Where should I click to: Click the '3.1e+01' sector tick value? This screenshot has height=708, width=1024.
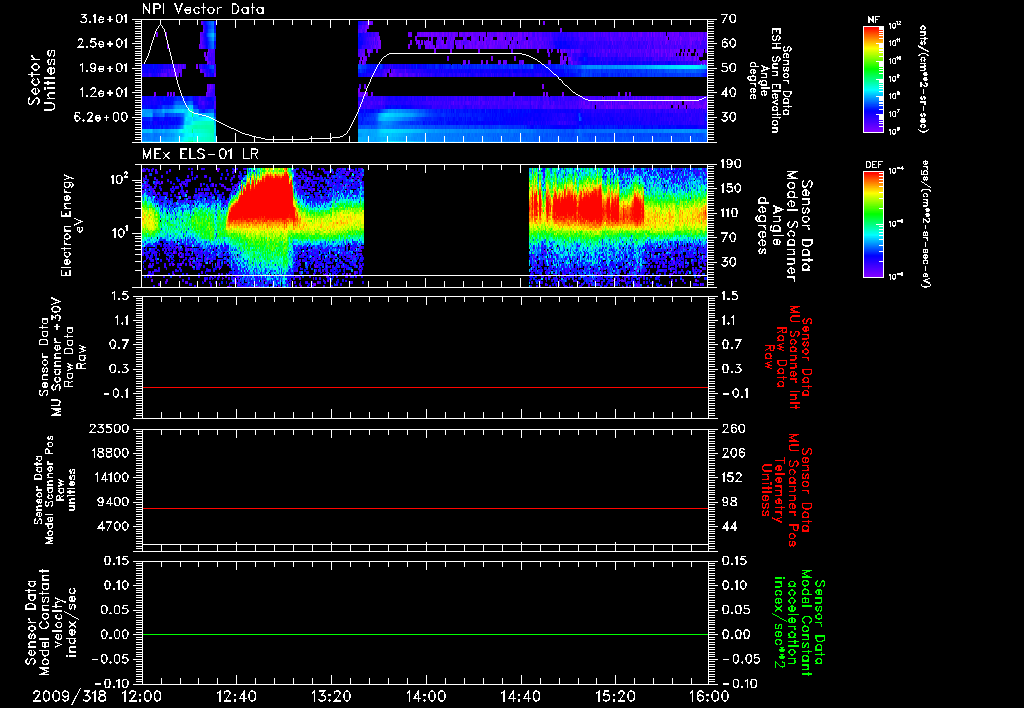point(107,19)
